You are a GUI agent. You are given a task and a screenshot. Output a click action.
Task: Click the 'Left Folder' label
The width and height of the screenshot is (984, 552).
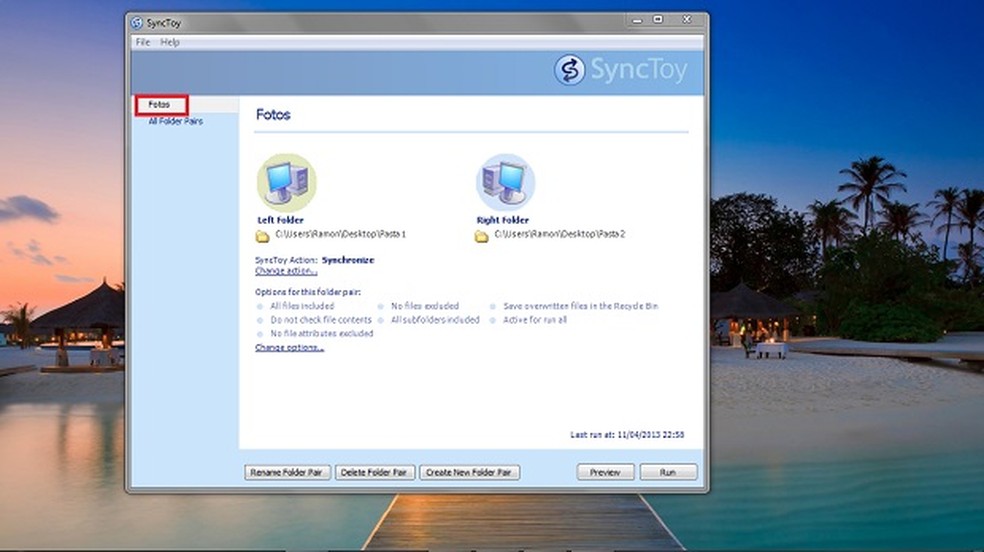(281, 220)
